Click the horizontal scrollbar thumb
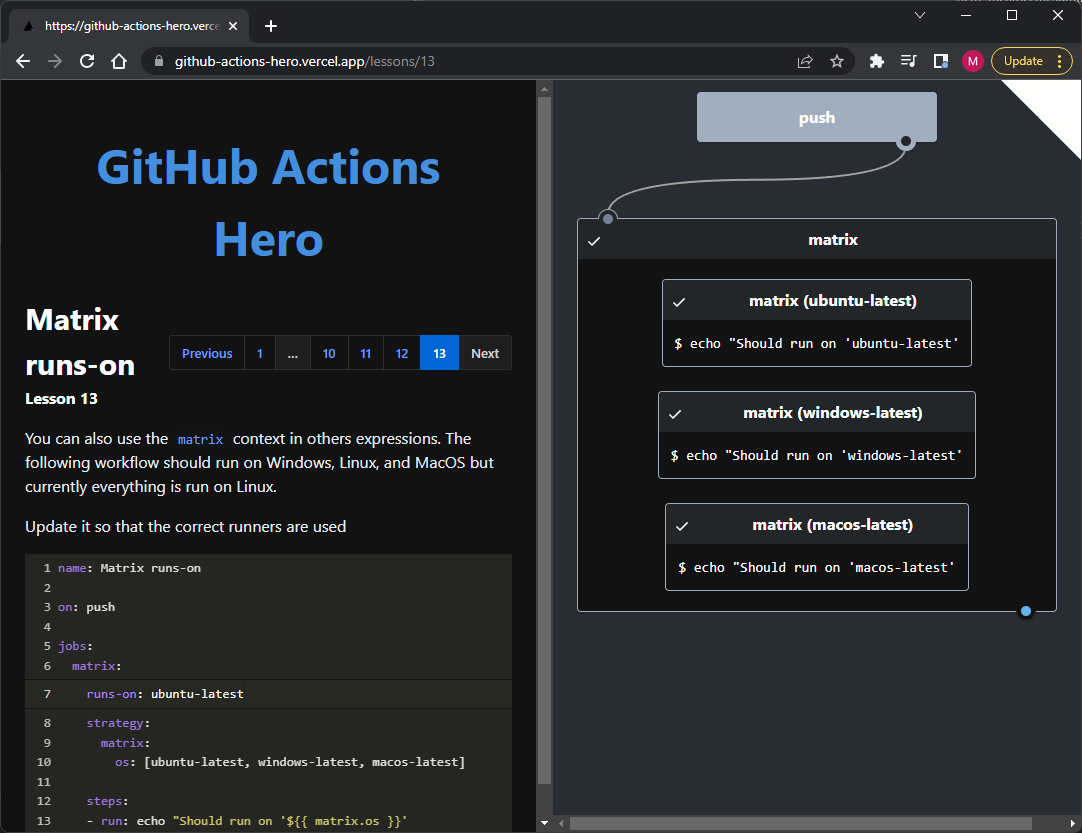The height and width of the screenshot is (833, 1082). tap(800, 823)
